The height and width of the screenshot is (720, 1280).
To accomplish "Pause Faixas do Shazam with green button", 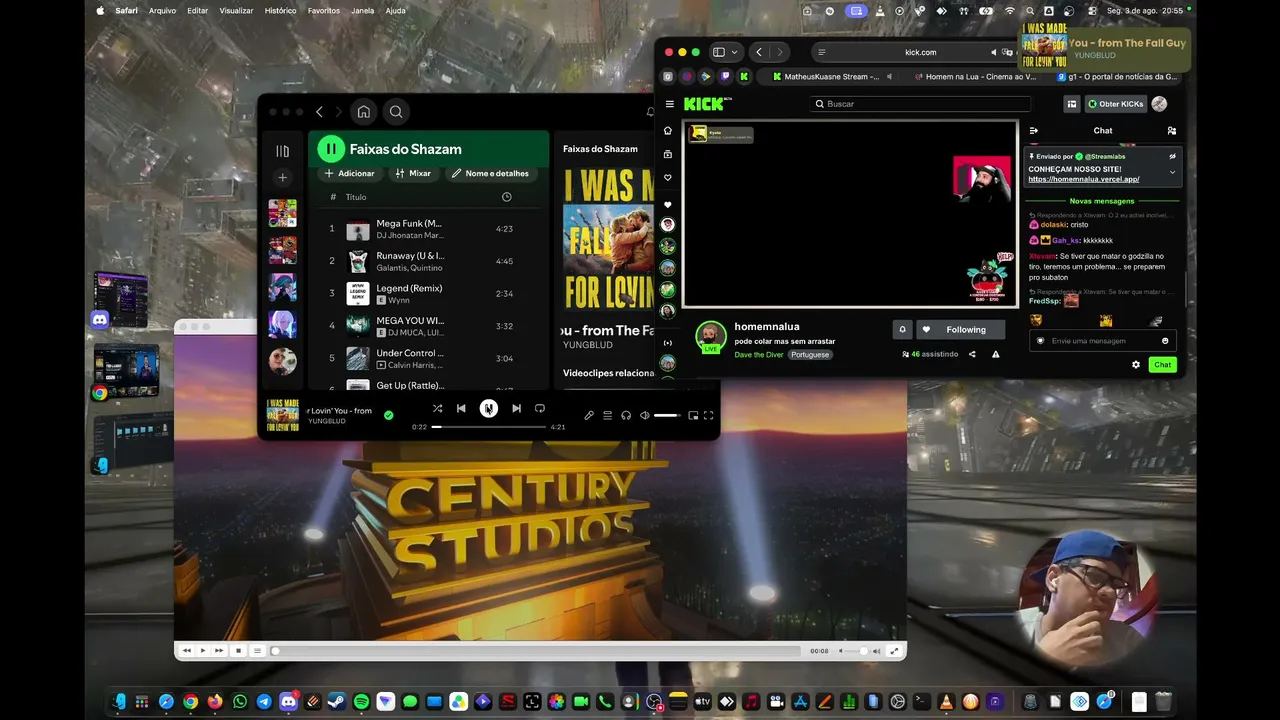I will click(x=331, y=149).
